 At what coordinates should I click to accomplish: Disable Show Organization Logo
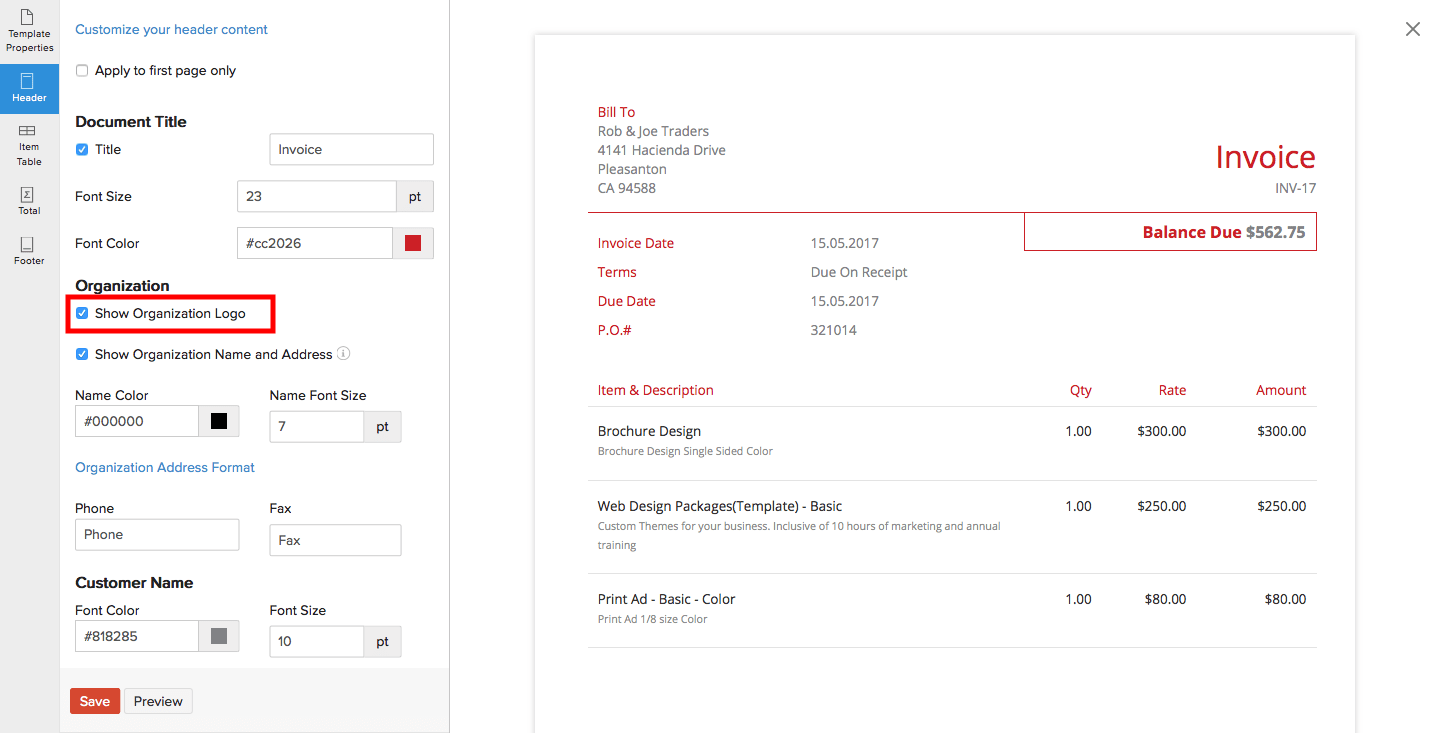(82, 312)
